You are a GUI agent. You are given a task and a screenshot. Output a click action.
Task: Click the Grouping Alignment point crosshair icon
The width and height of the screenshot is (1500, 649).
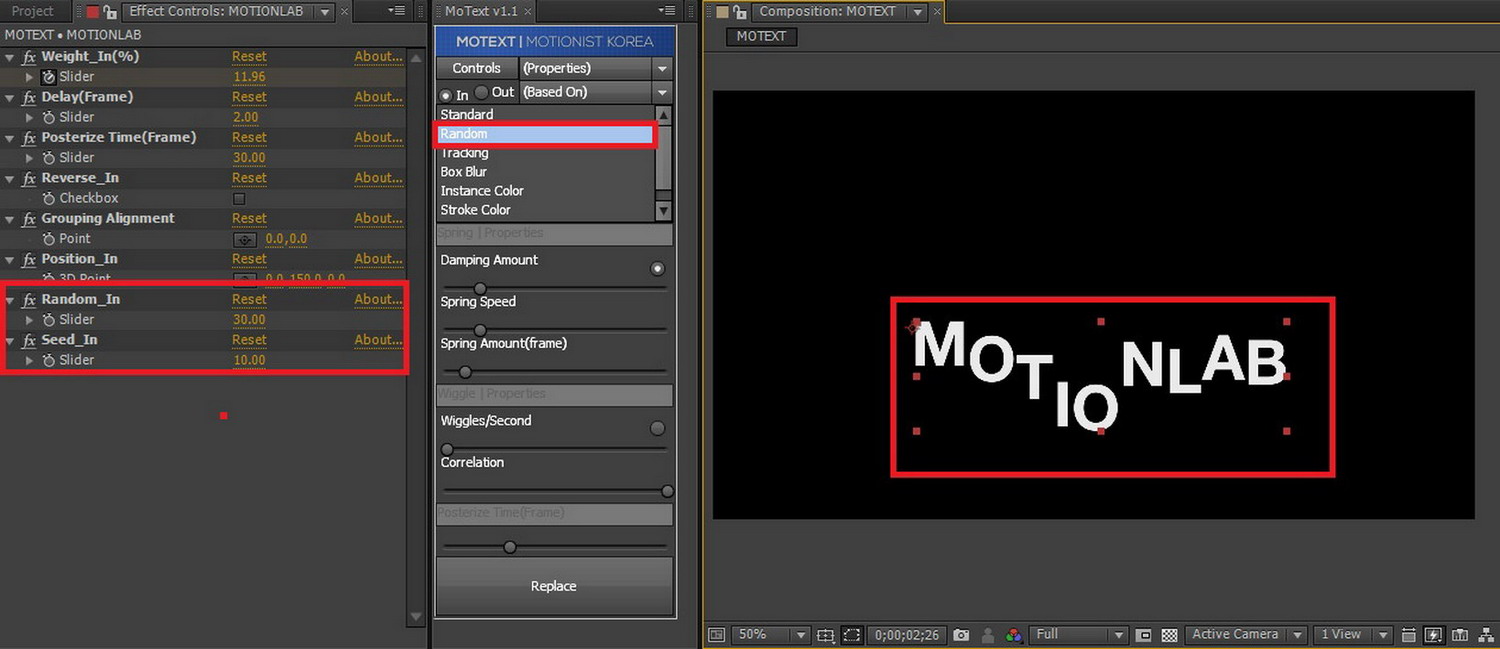click(245, 239)
